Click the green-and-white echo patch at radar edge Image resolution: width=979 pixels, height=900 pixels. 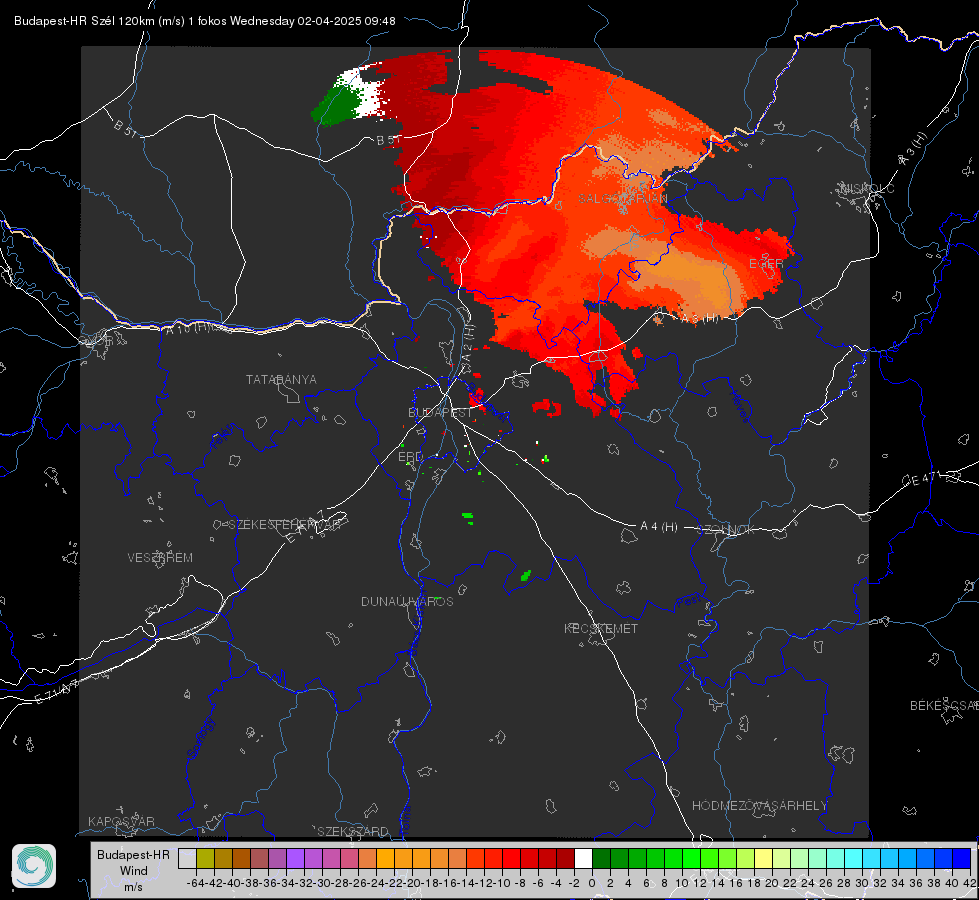(x=348, y=97)
